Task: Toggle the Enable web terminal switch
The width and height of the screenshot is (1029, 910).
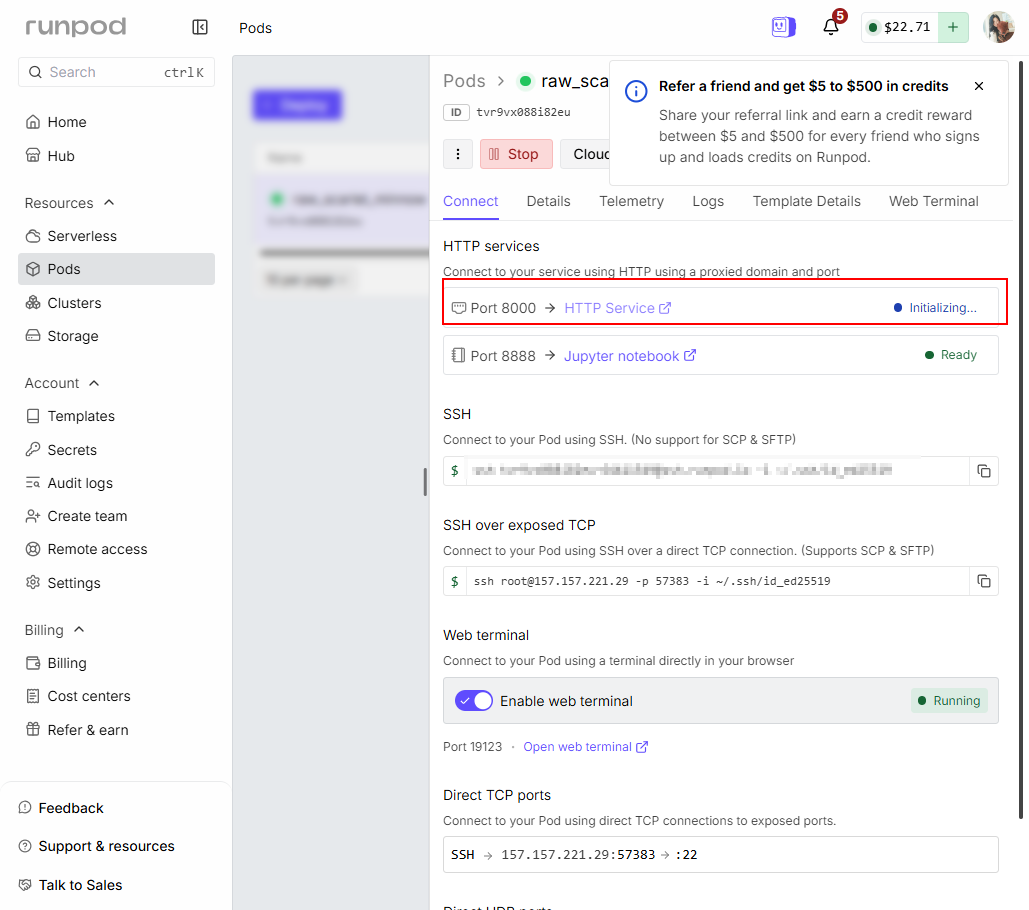Action: pos(473,701)
